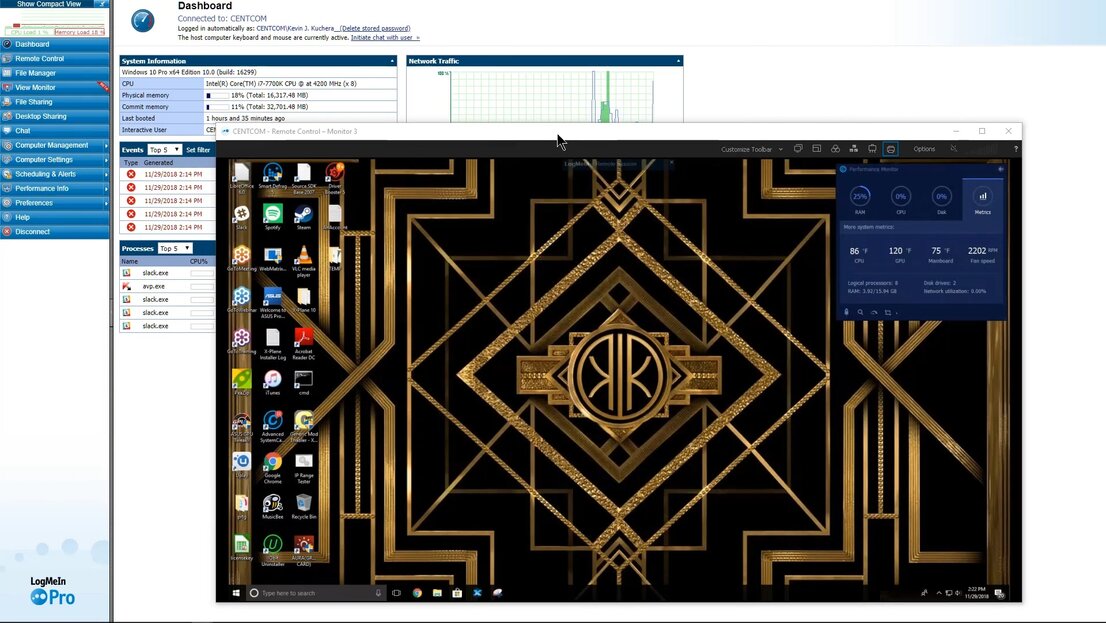Open Google Chrome desktop shortcut
1106x623 pixels.
[x=272, y=464]
